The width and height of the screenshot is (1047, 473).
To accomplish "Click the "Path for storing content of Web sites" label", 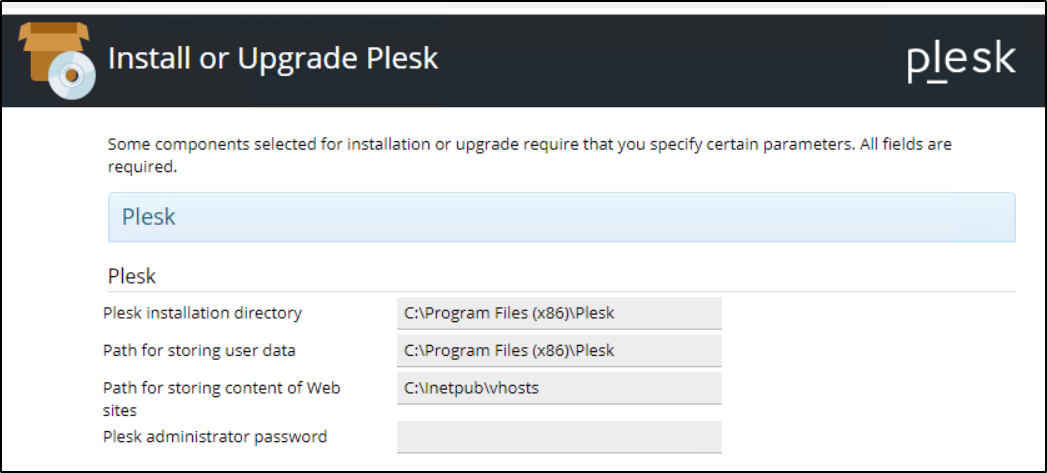I will coord(221,398).
